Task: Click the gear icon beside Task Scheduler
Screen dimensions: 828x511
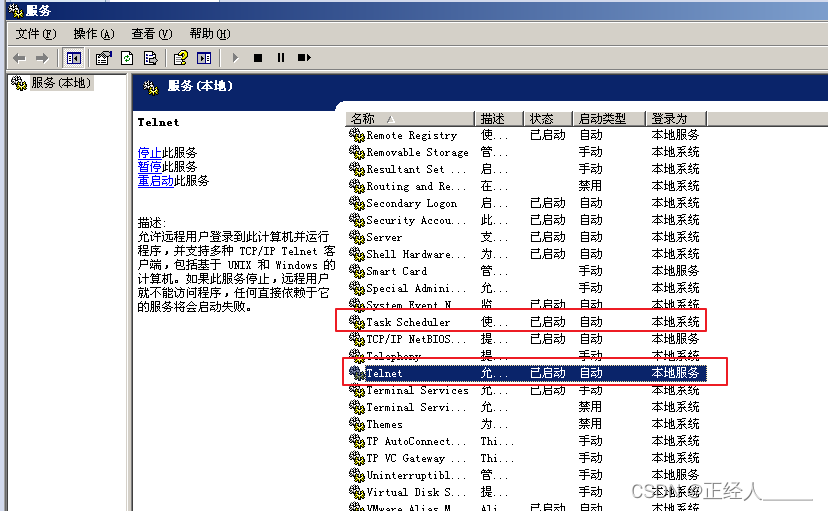Action: click(x=356, y=322)
